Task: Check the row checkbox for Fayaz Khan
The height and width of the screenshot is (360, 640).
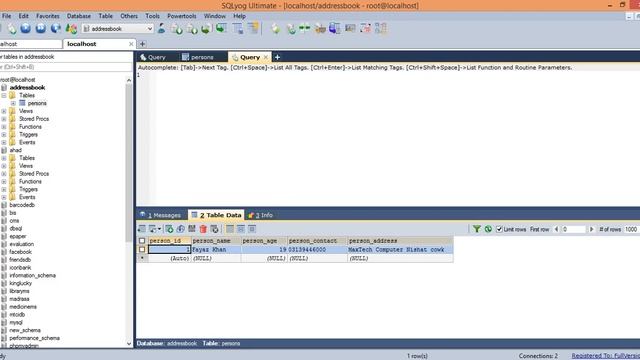Action: (142, 249)
